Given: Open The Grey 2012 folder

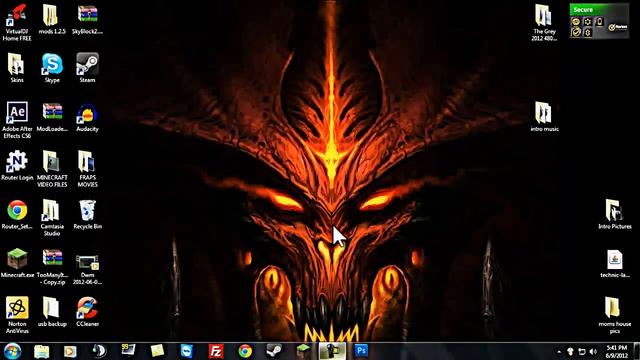Looking at the screenshot, I should pyautogui.click(x=544, y=22).
